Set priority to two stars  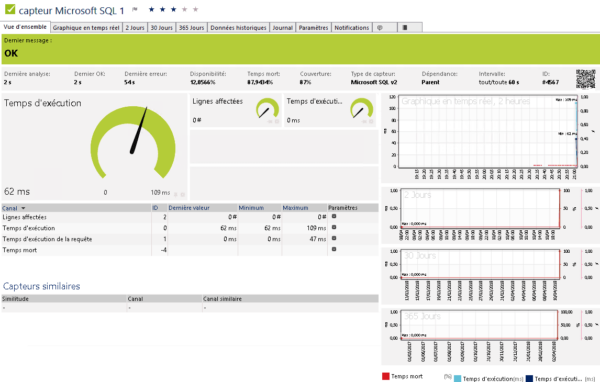pos(162,9)
